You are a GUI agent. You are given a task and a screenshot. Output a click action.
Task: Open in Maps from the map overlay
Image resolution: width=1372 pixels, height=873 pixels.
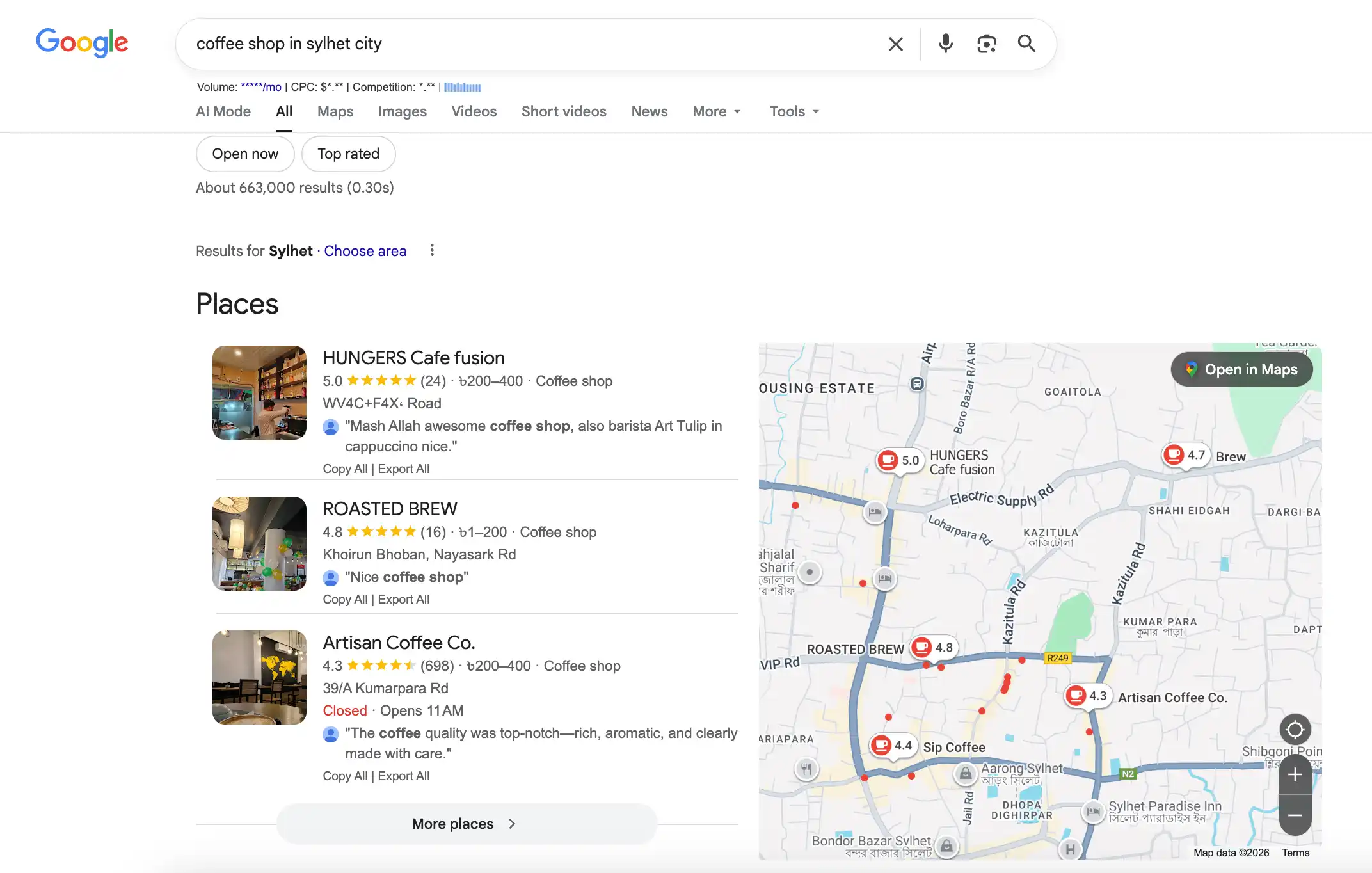coord(1241,369)
